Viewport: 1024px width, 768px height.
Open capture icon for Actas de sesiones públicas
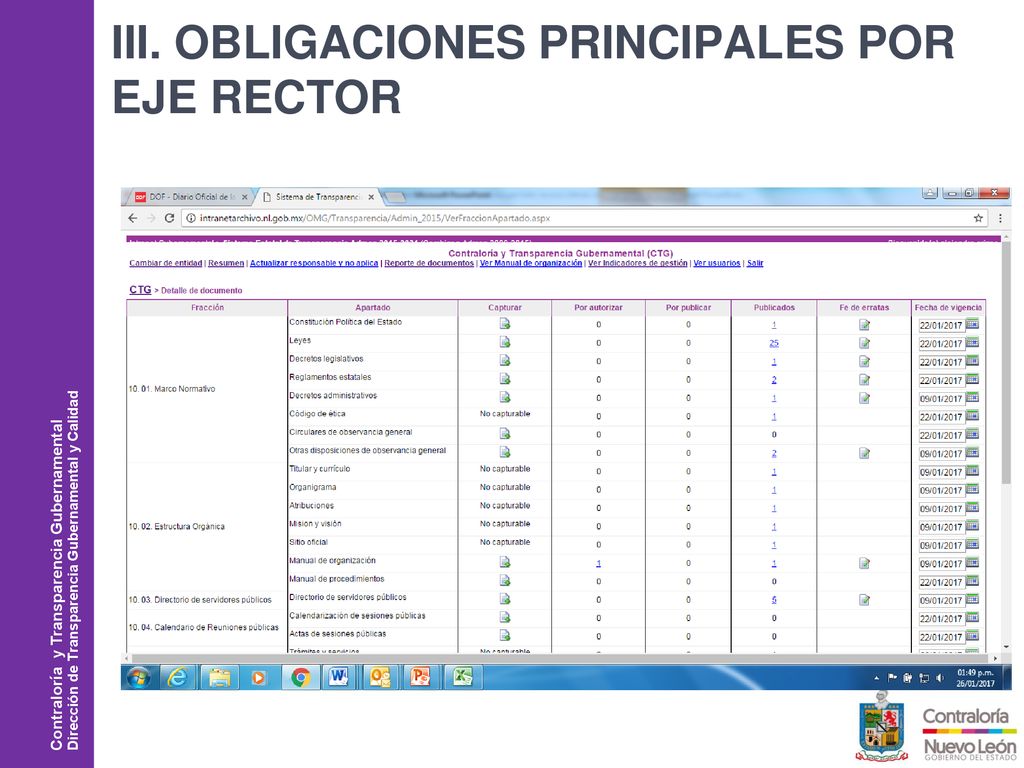point(504,635)
